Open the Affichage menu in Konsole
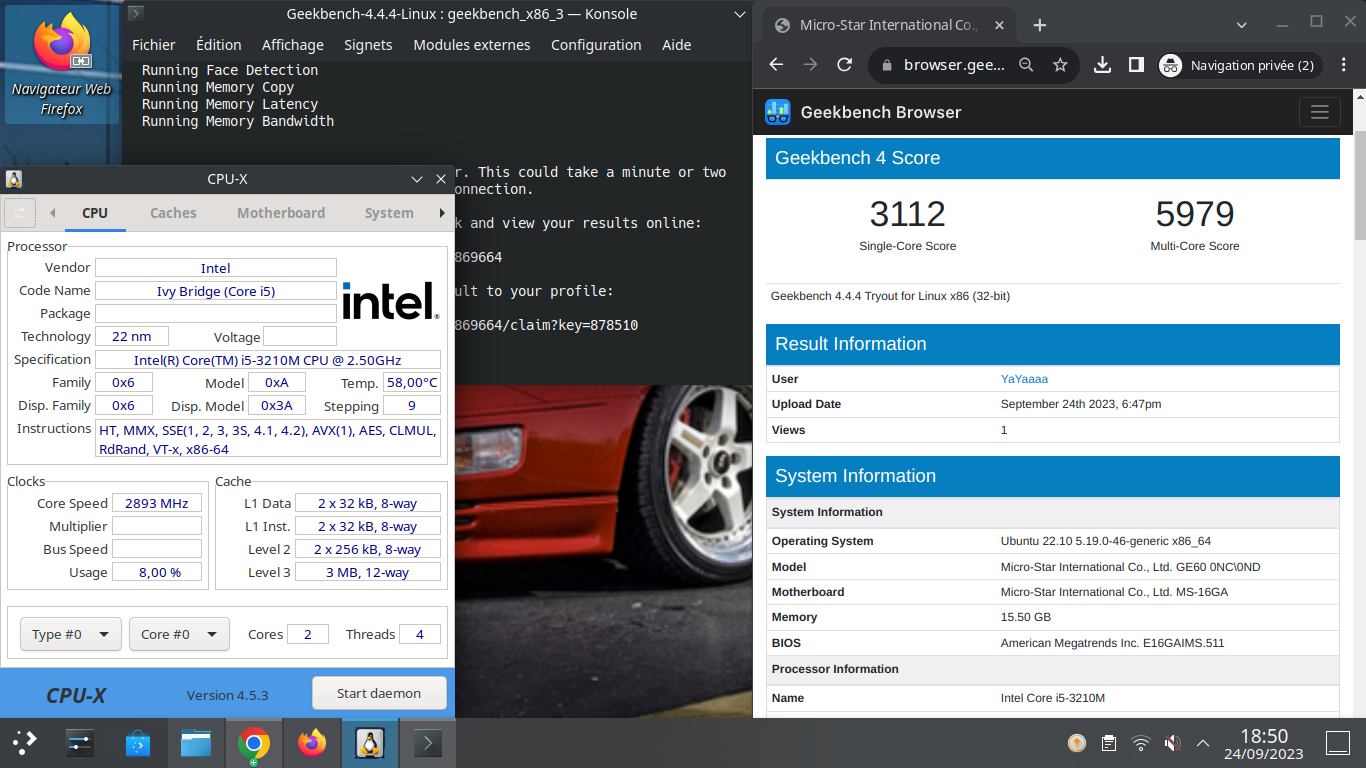 point(292,45)
